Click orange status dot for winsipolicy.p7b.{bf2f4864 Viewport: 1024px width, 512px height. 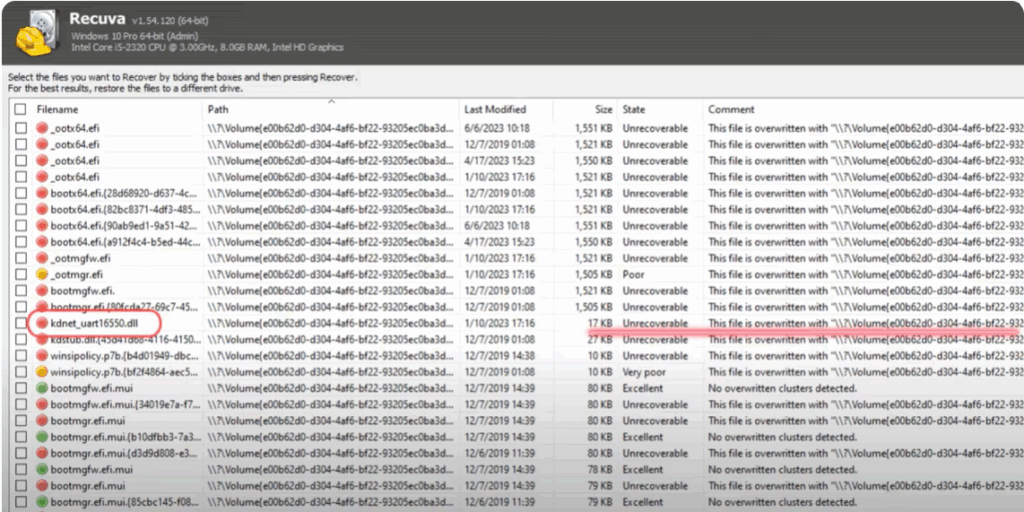[x=43, y=372]
